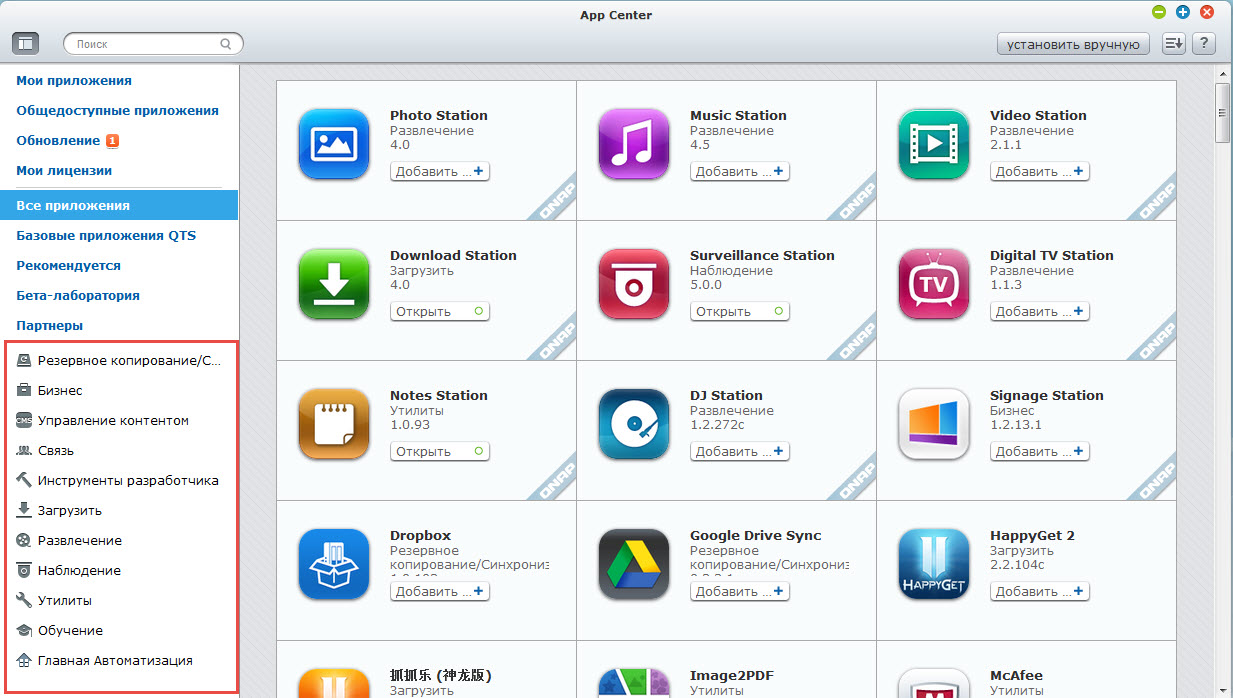Click the установить вручную button
Screen dimensions: 1233x698
1073,44
